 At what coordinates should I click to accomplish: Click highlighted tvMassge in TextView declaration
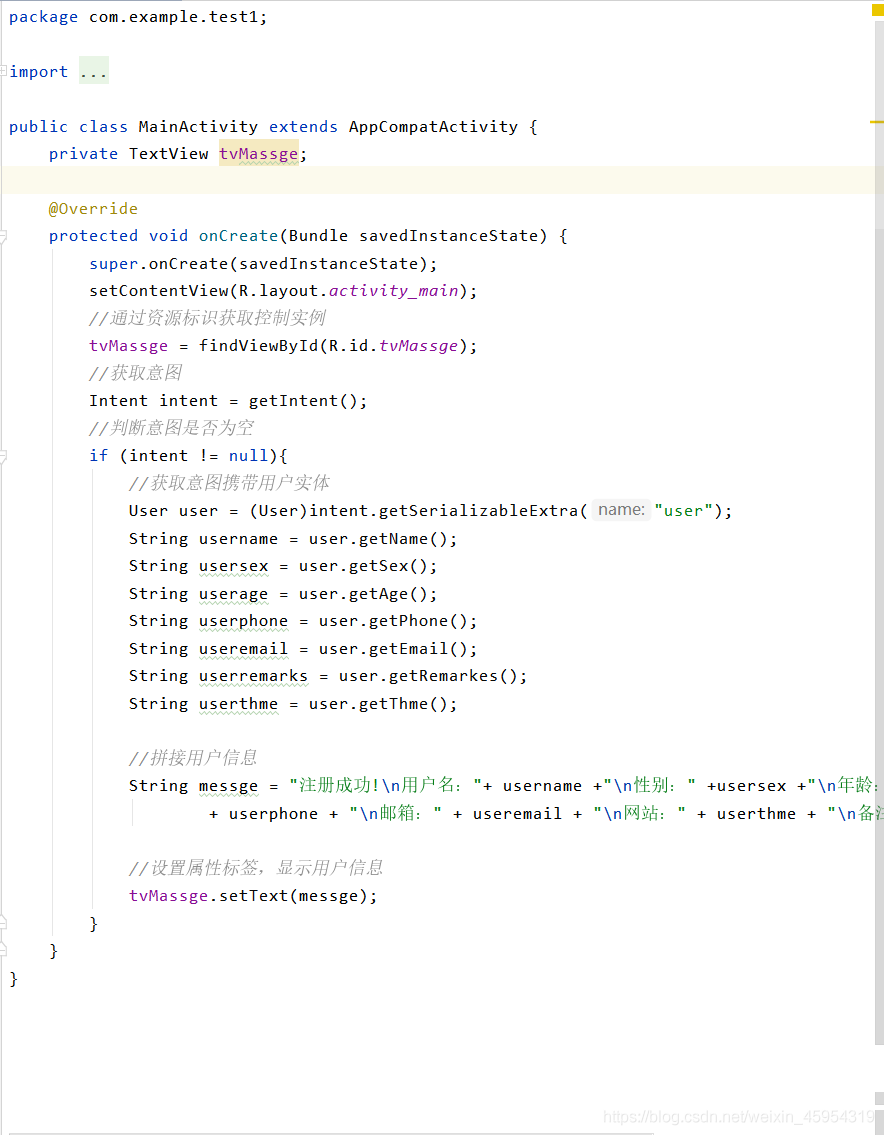coord(258,153)
